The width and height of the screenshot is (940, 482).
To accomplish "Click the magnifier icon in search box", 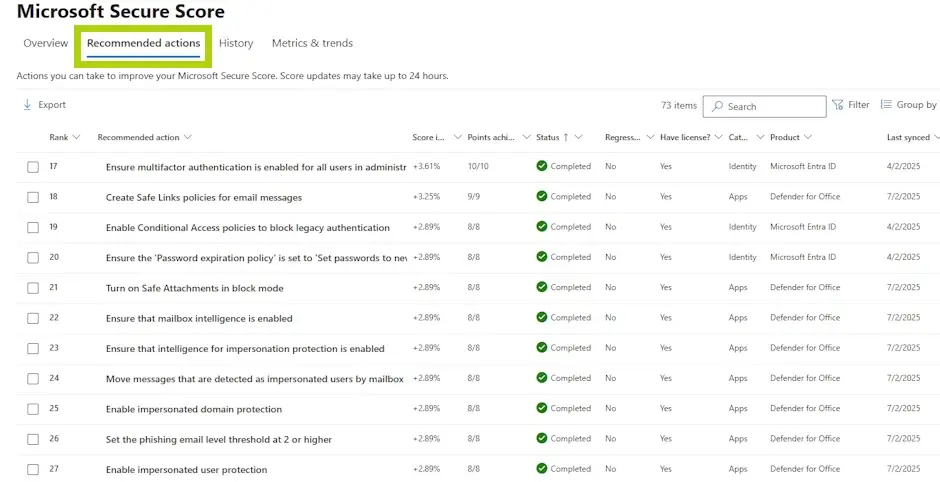I will tap(717, 106).
